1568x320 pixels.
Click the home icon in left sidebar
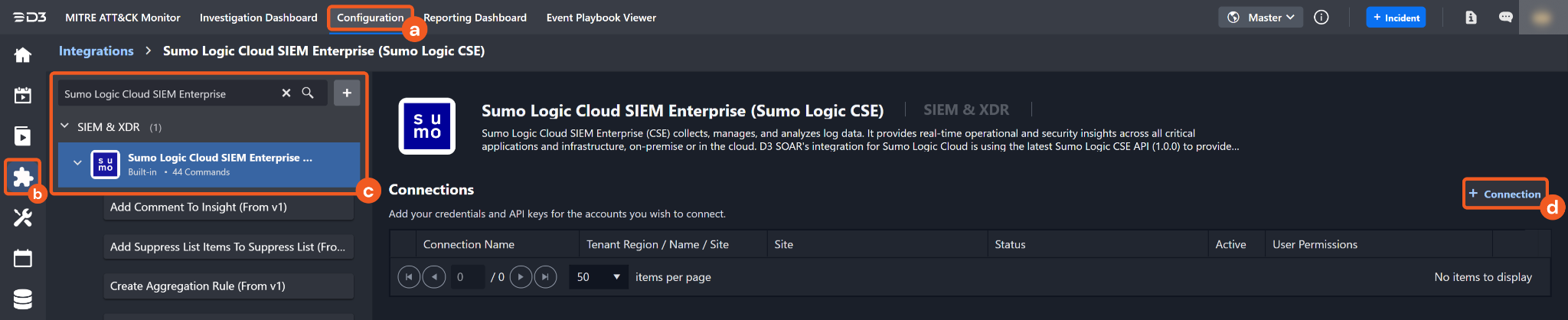tap(23, 54)
